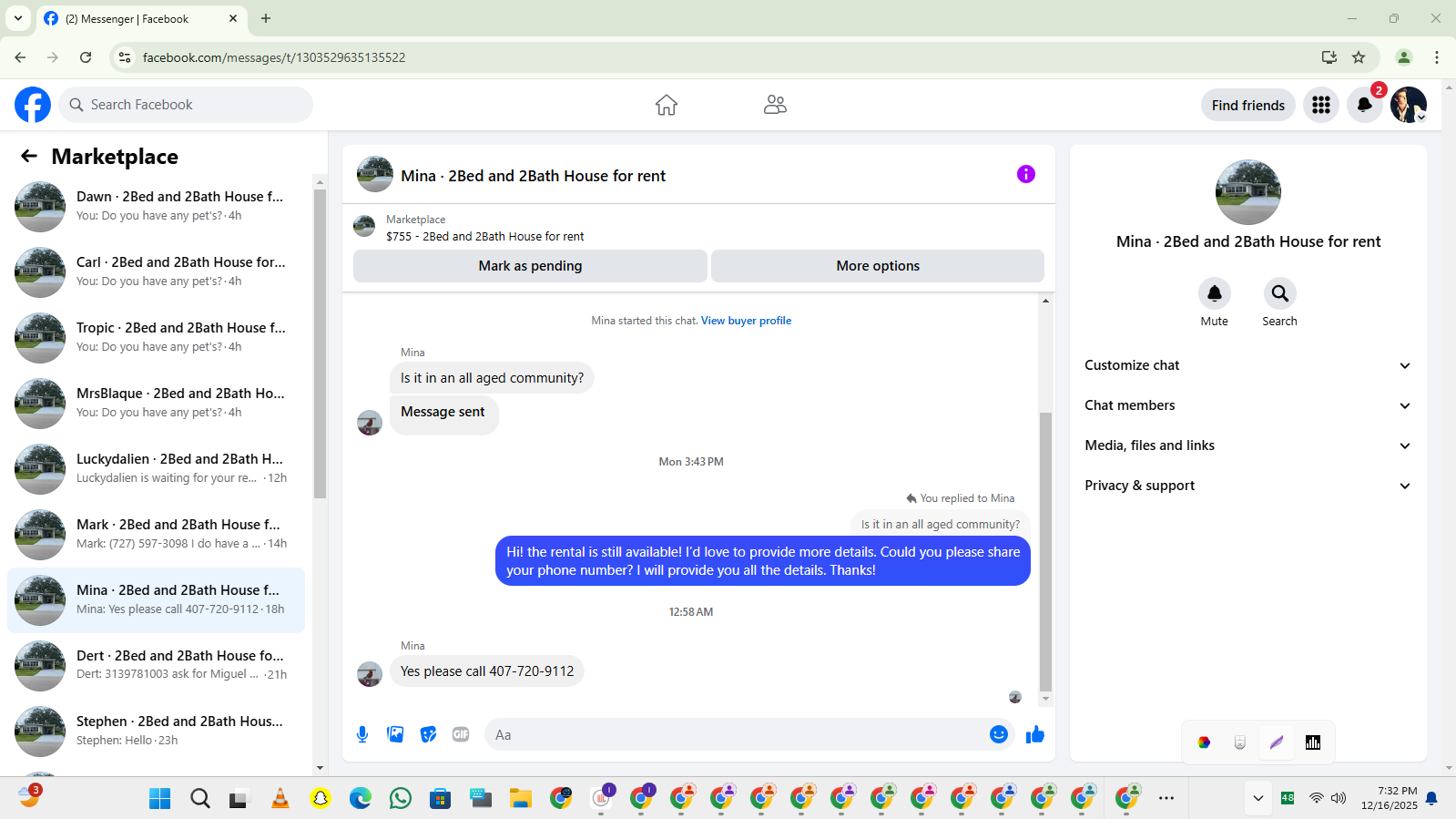Show hidden system tray icons chevron
1456x819 pixels.
[x=1257, y=798]
